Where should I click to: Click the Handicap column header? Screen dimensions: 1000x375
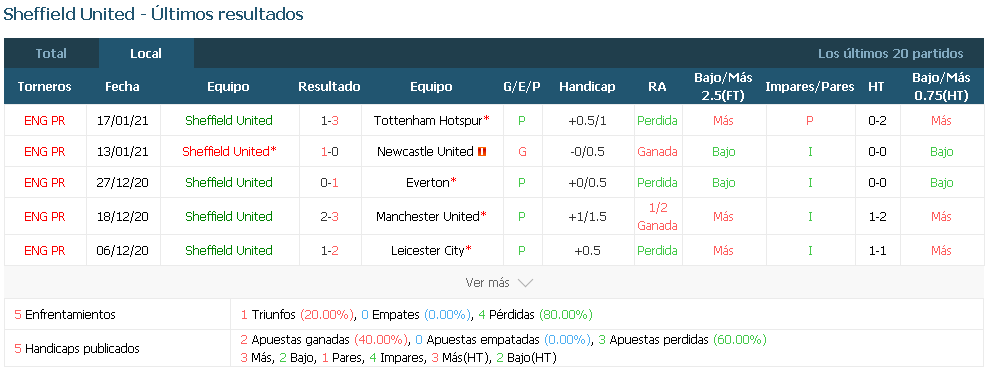tap(587, 87)
